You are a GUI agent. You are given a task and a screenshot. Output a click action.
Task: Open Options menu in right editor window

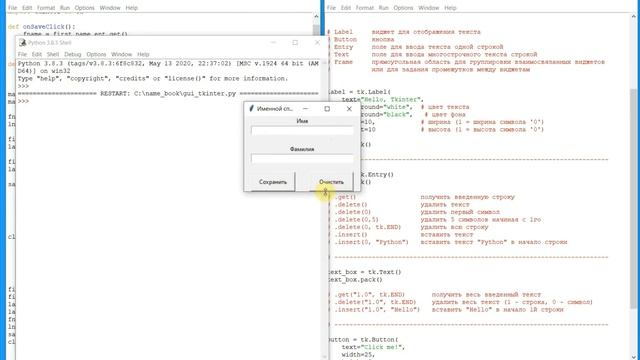click(x=403, y=8)
